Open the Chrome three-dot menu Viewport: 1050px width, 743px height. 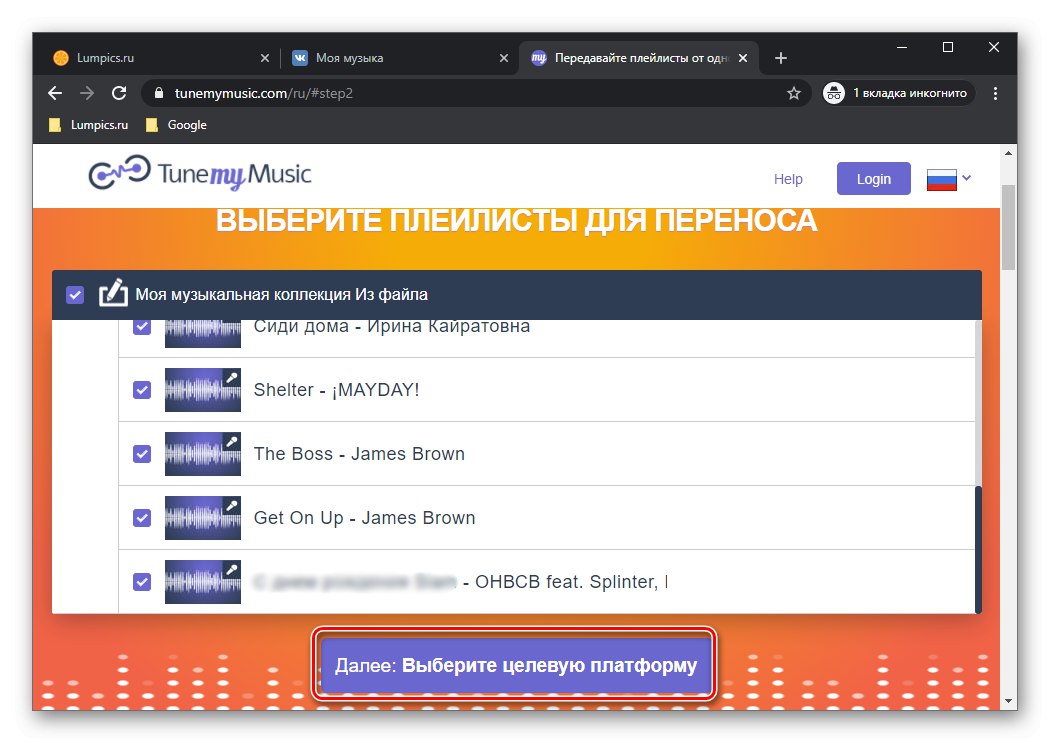995,92
